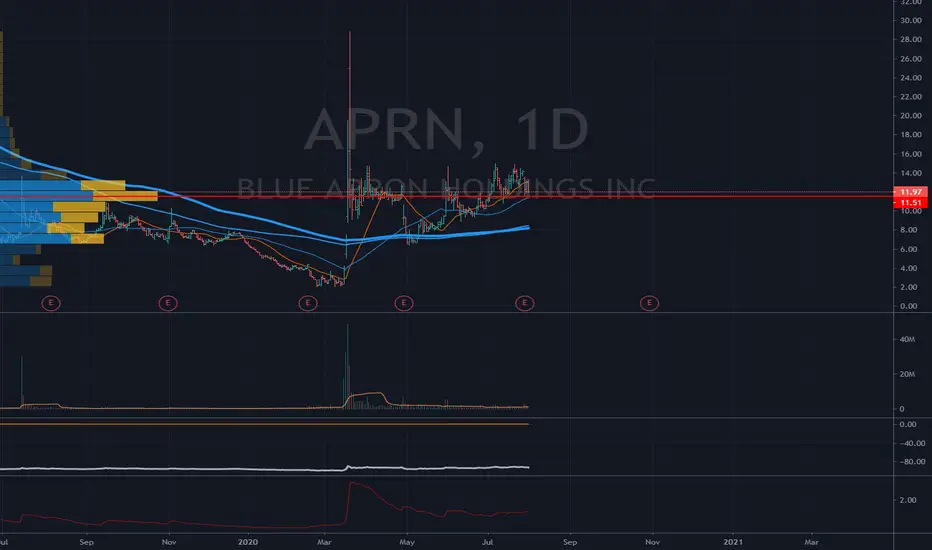Screen dimensions: 932x550
Task: Select the tall March 2020 volume spike bar
Action: (x=347, y=366)
